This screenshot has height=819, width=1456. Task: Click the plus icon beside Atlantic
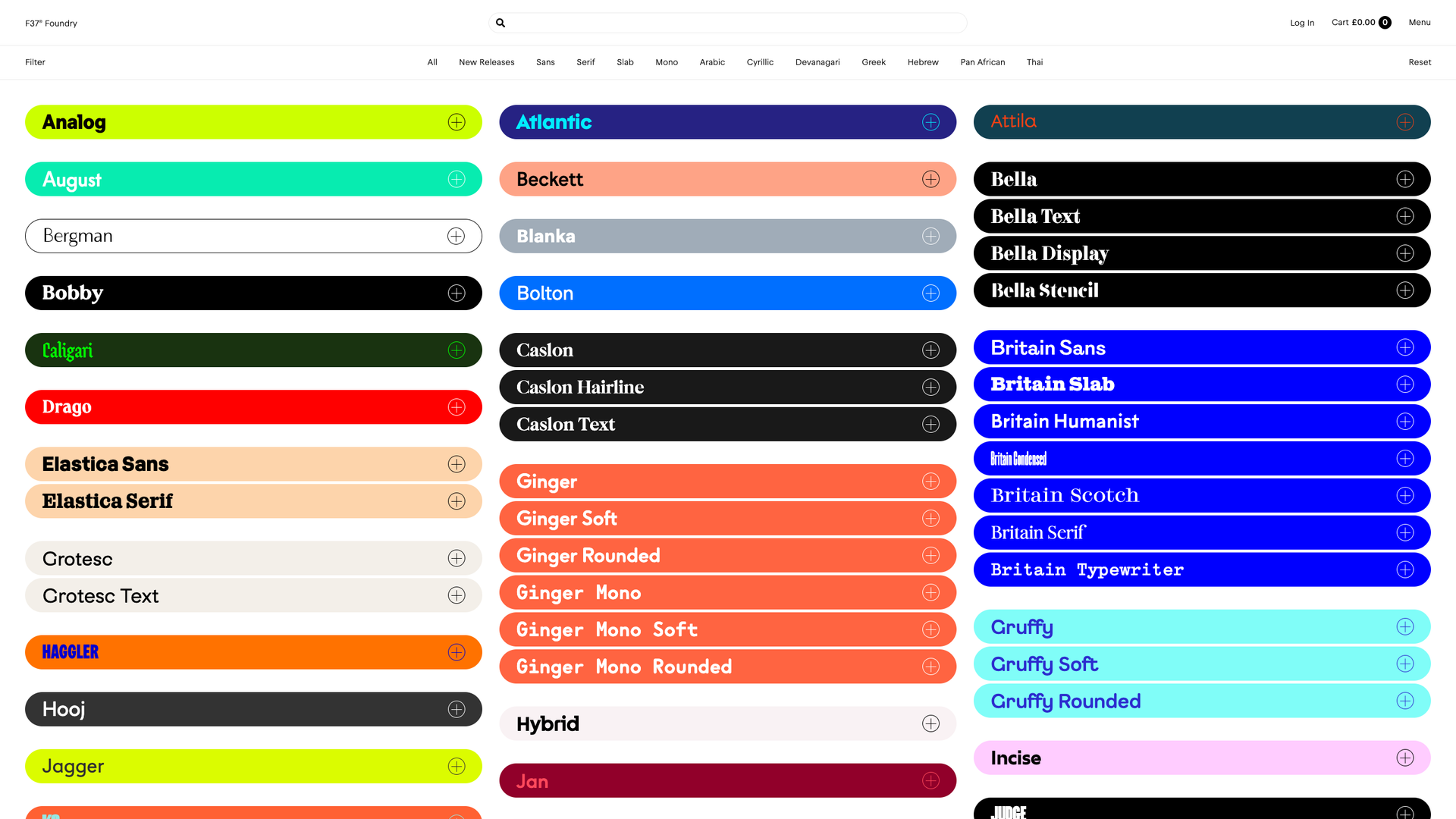click(930, 121)
